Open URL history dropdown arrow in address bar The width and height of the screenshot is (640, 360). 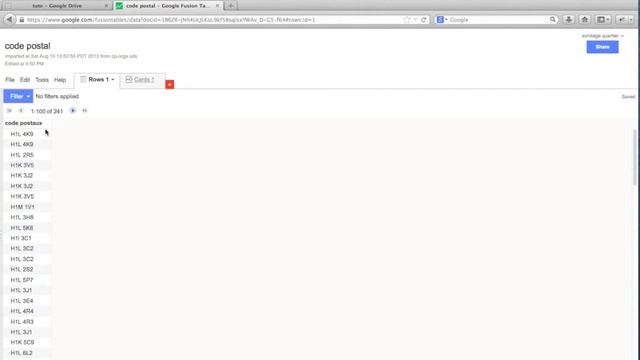[x=415, y=20]
